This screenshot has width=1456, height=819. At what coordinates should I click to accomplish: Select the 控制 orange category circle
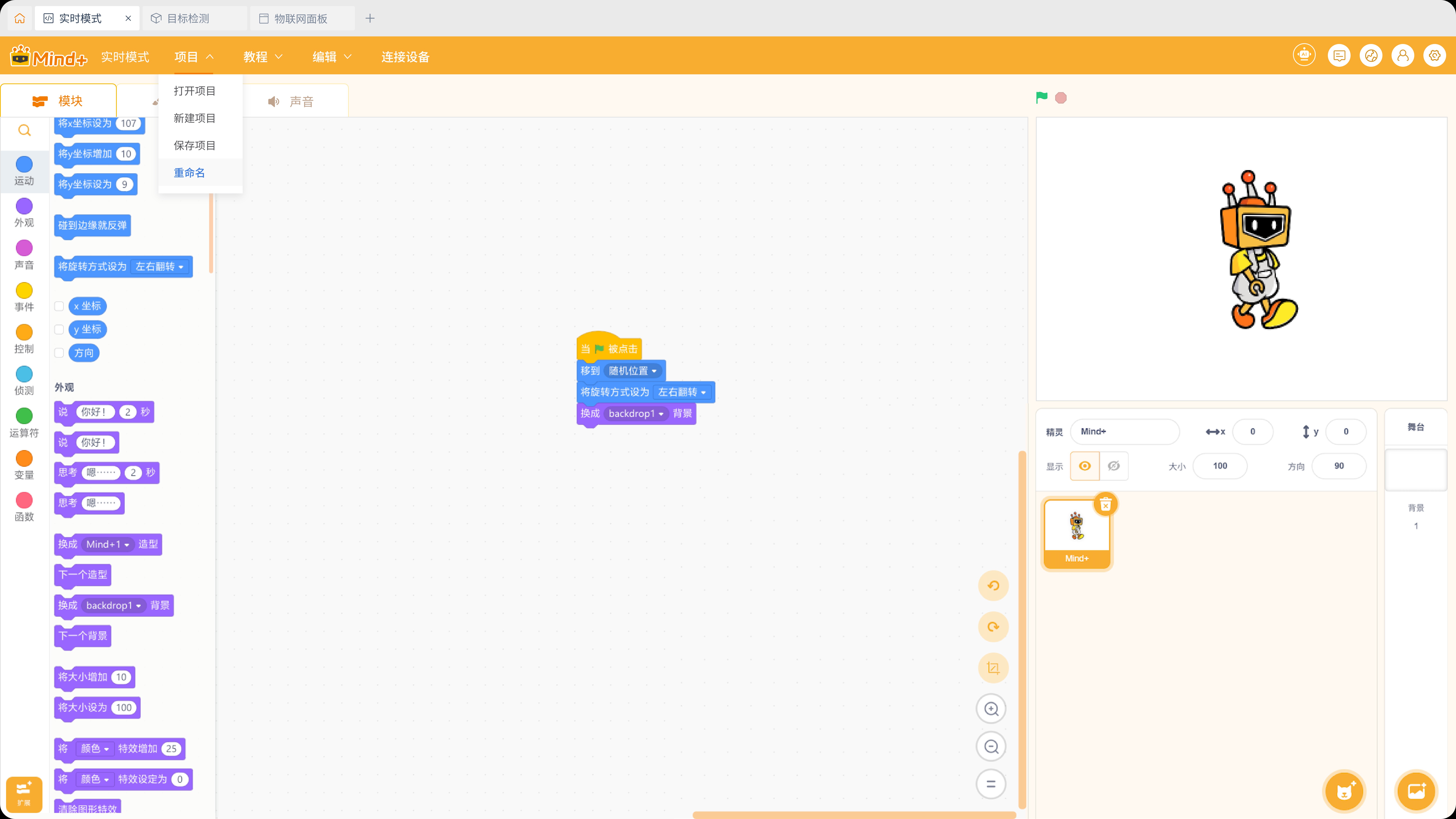(24, 332)
